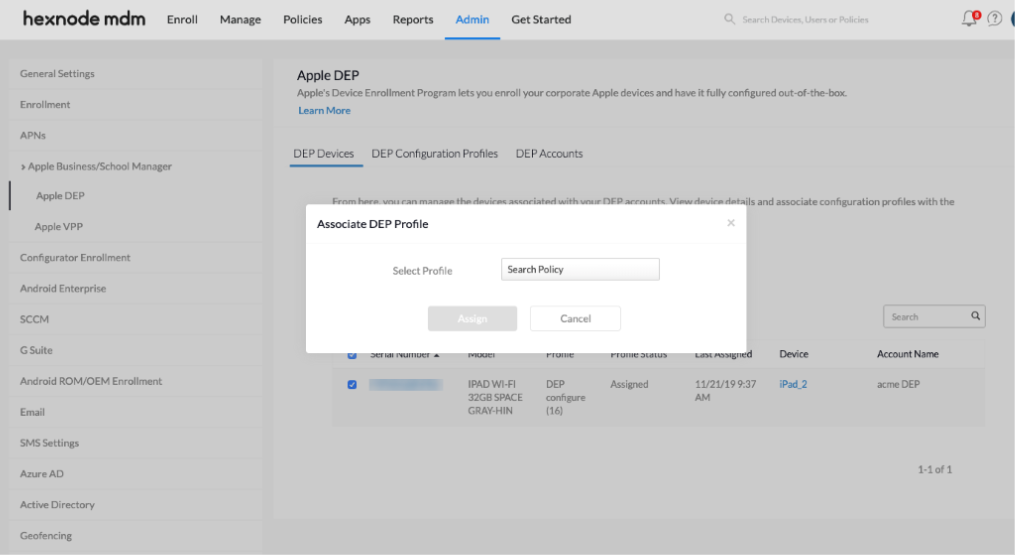The width and height of the screenshot is (1016, 556).
Task: Click the Device column header
Action: tap(794, 354)
